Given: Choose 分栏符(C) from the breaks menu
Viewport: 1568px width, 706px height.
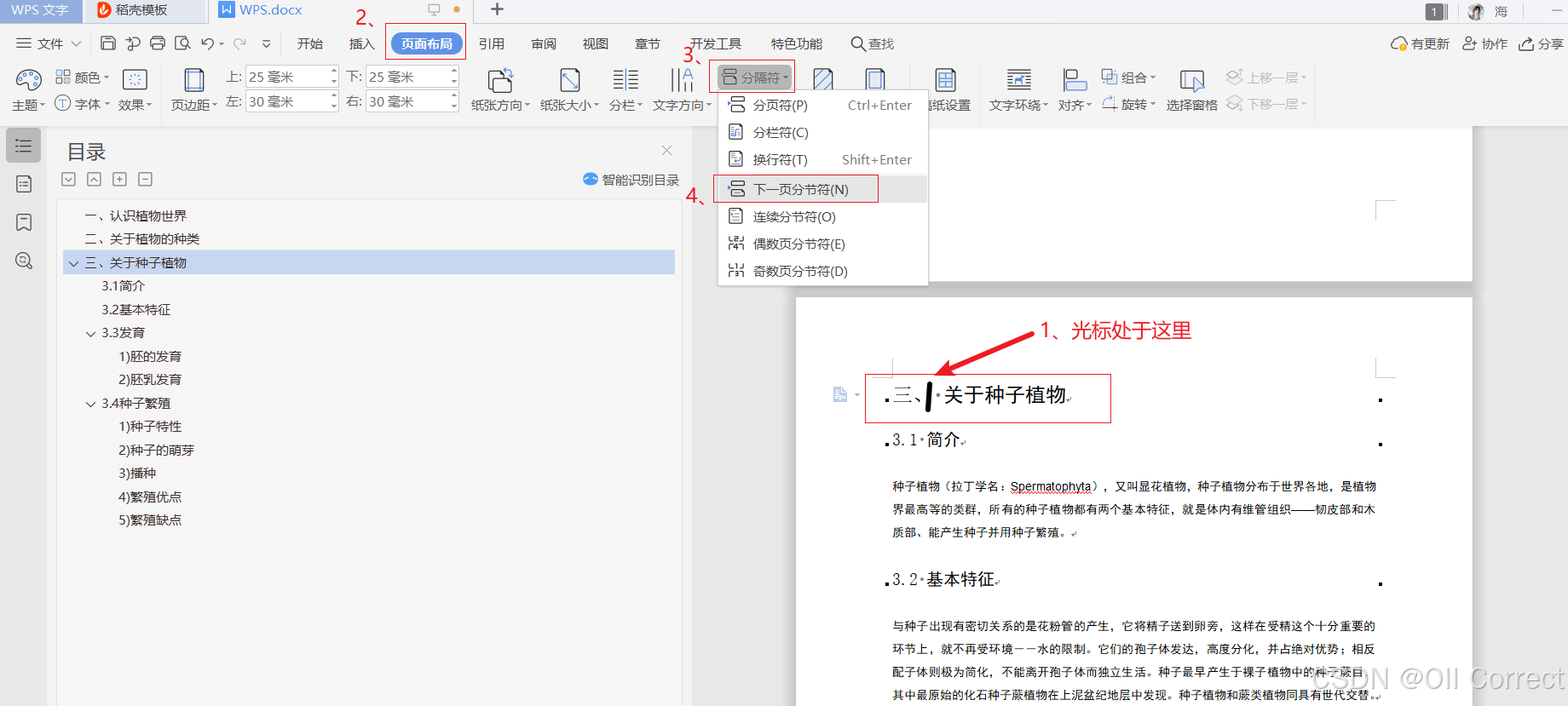Looking at the screenshot, I should coord(823,133).
